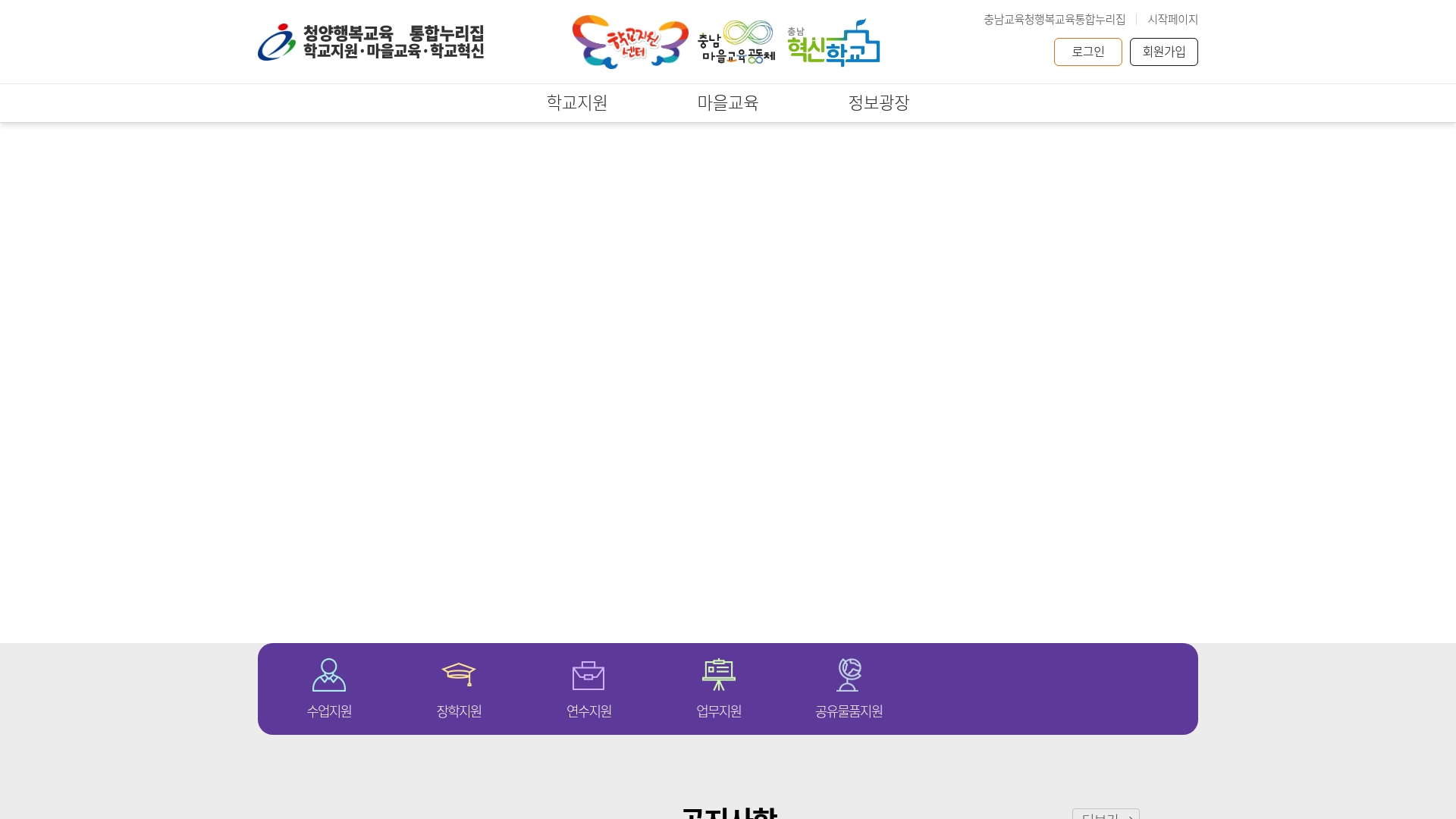Click the 청양행복교육 통합누리집 site logo

(371, 42)
